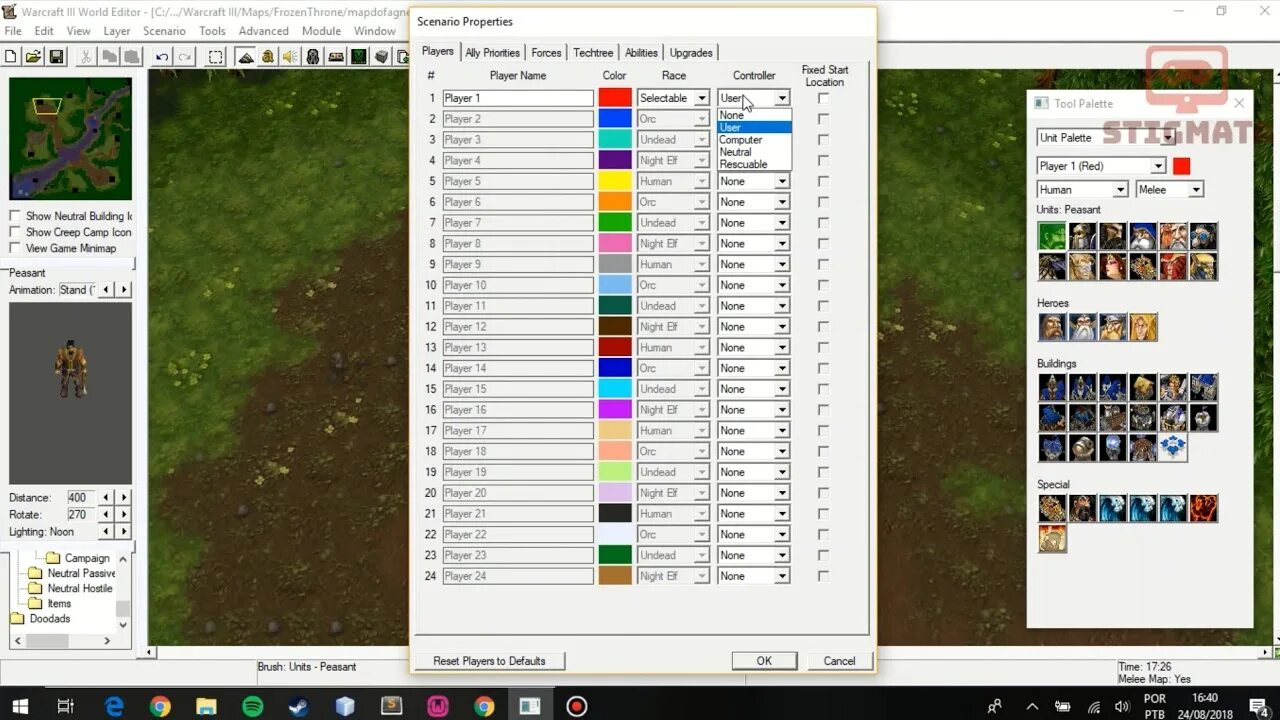Toggle View Game Minimap checkbox

coord(15,248)
